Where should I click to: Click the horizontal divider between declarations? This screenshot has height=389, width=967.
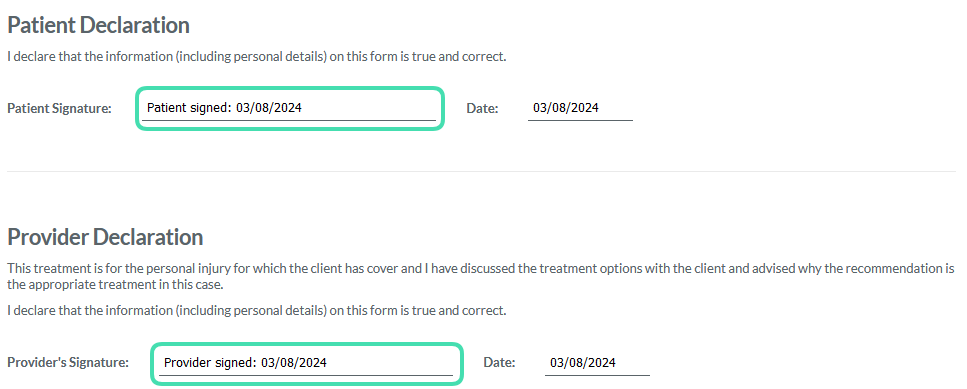point(481,171)
